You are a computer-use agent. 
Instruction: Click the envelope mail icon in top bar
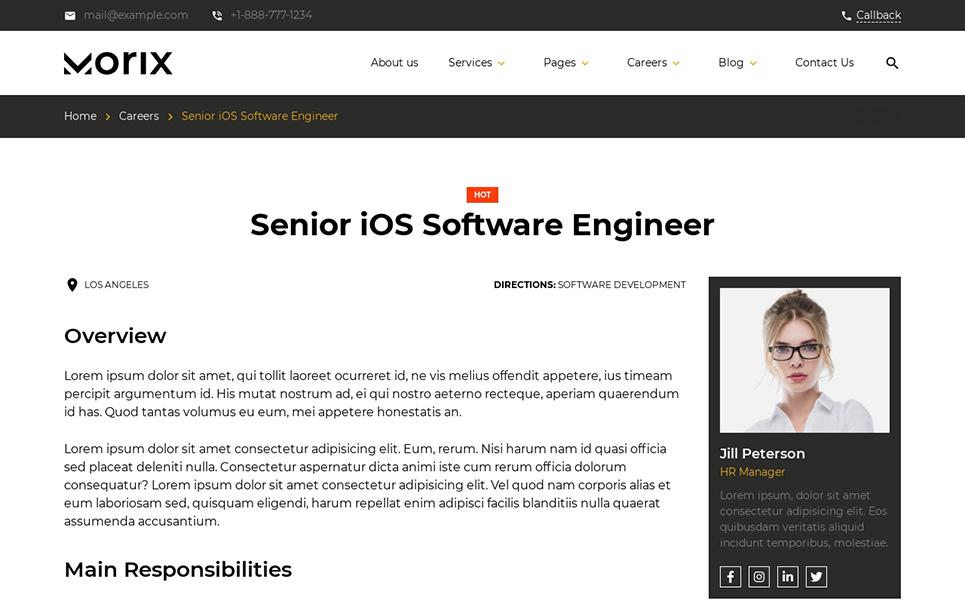click(70, 15)
